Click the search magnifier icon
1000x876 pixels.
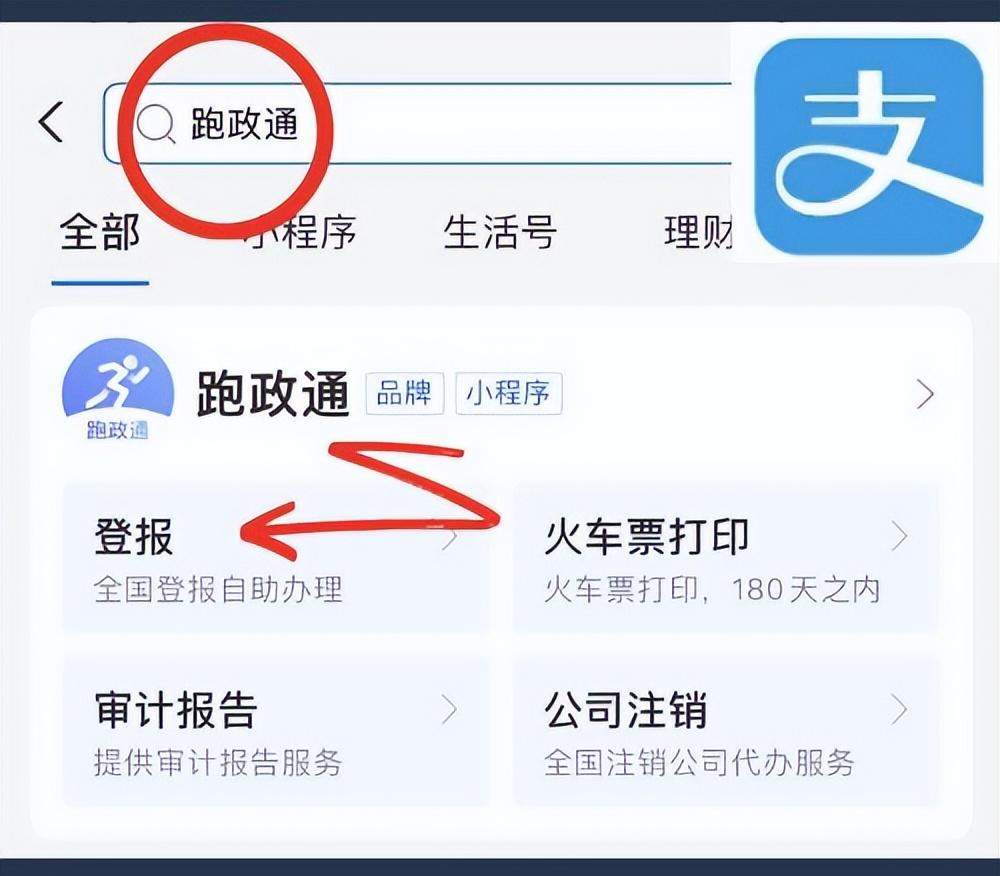point(155,123)
